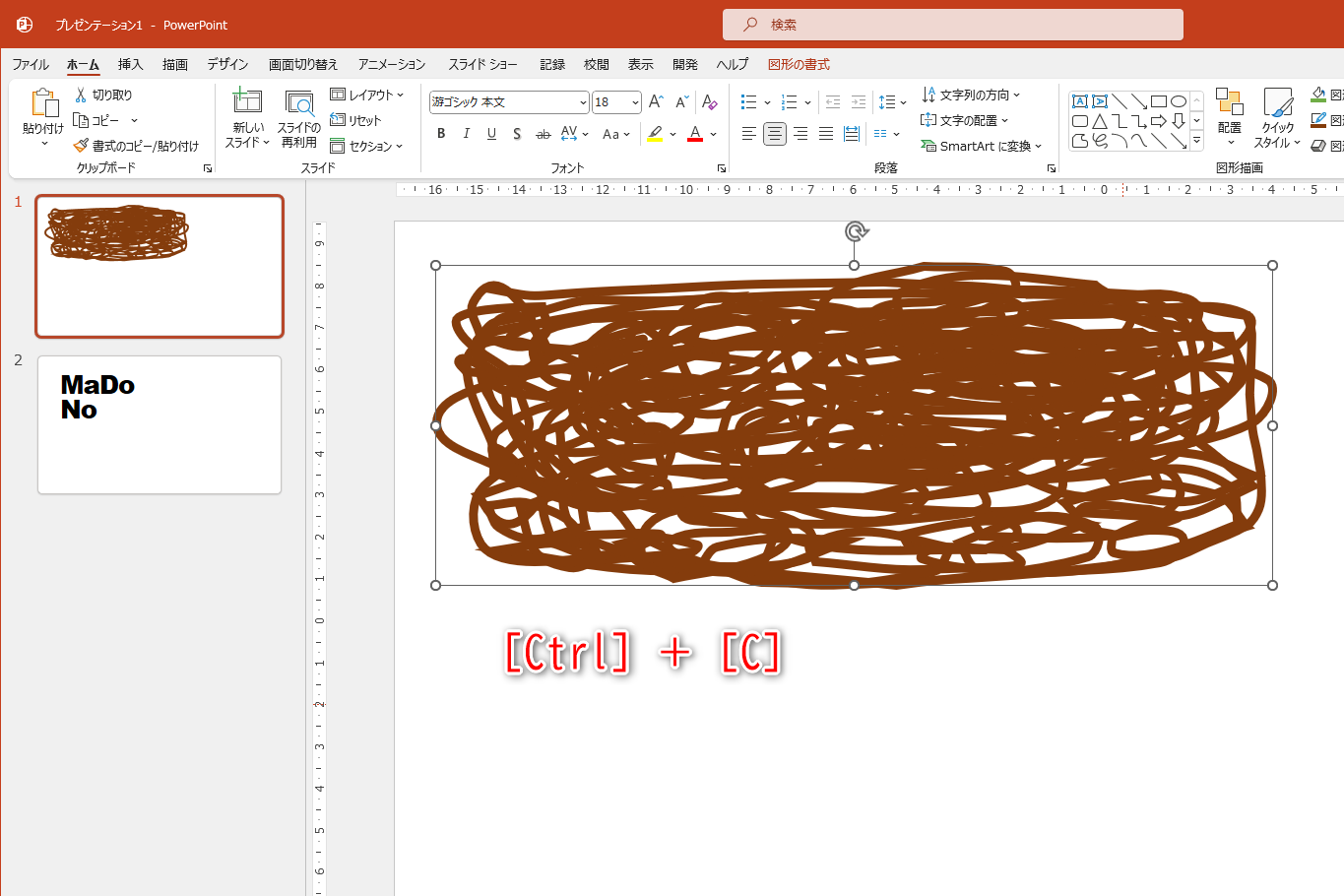Select the Arrow shape tool
Image resolution: width=1344 pixels, height=896 pixels.
click(1139, 101)
